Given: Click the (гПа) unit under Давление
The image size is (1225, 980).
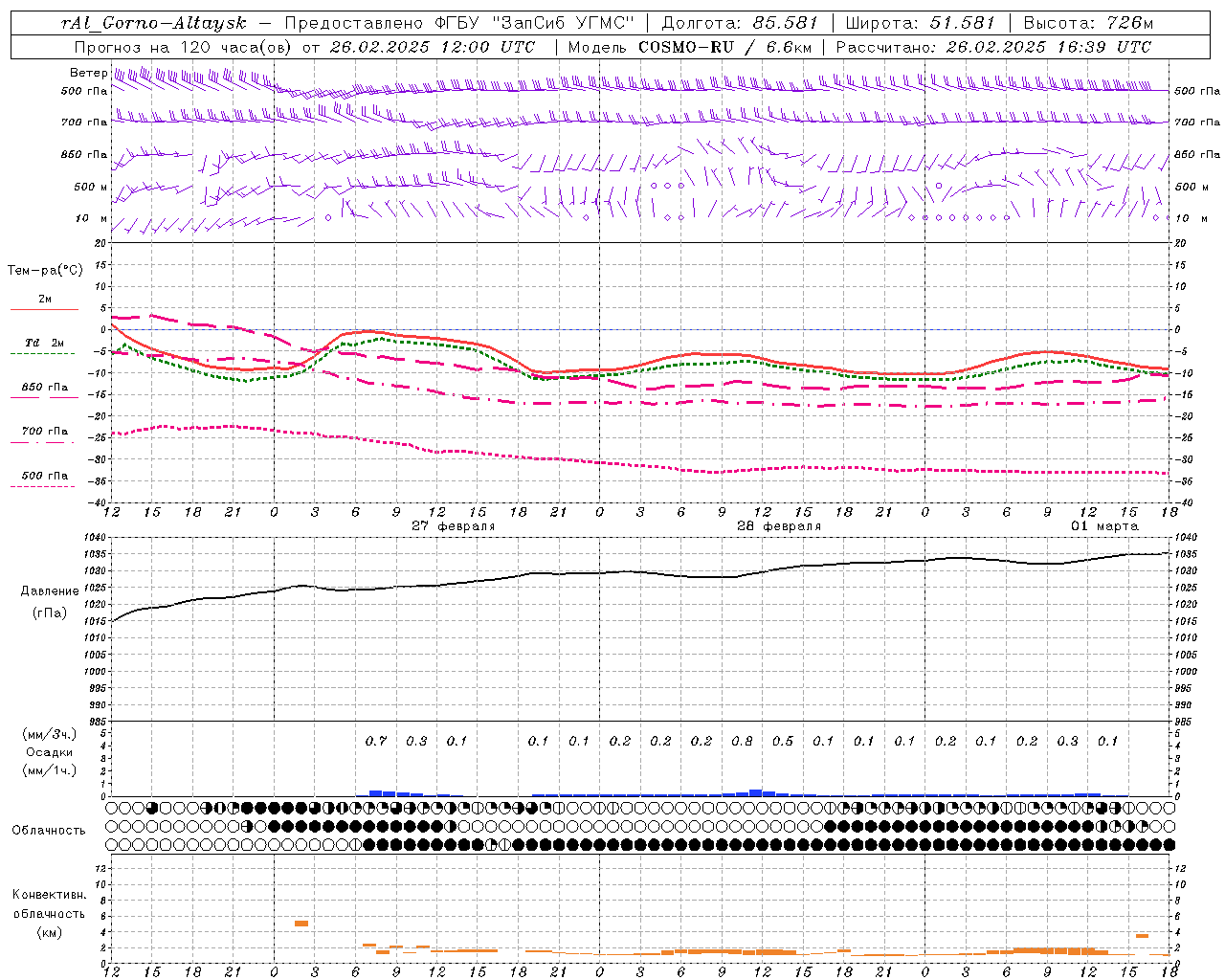Looking at the screenshot, I should [50, 612].
